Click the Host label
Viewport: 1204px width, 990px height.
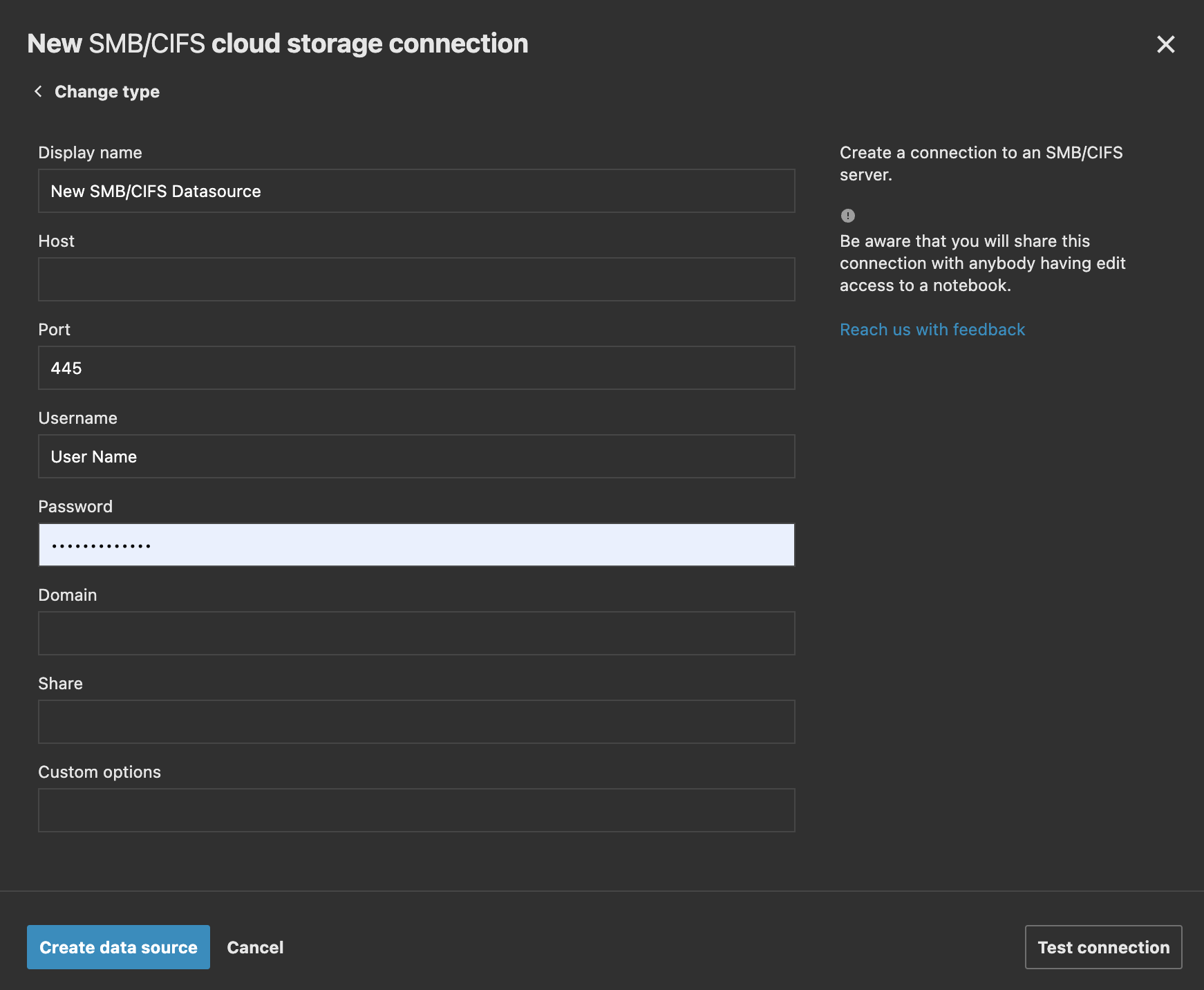(56, 241)
